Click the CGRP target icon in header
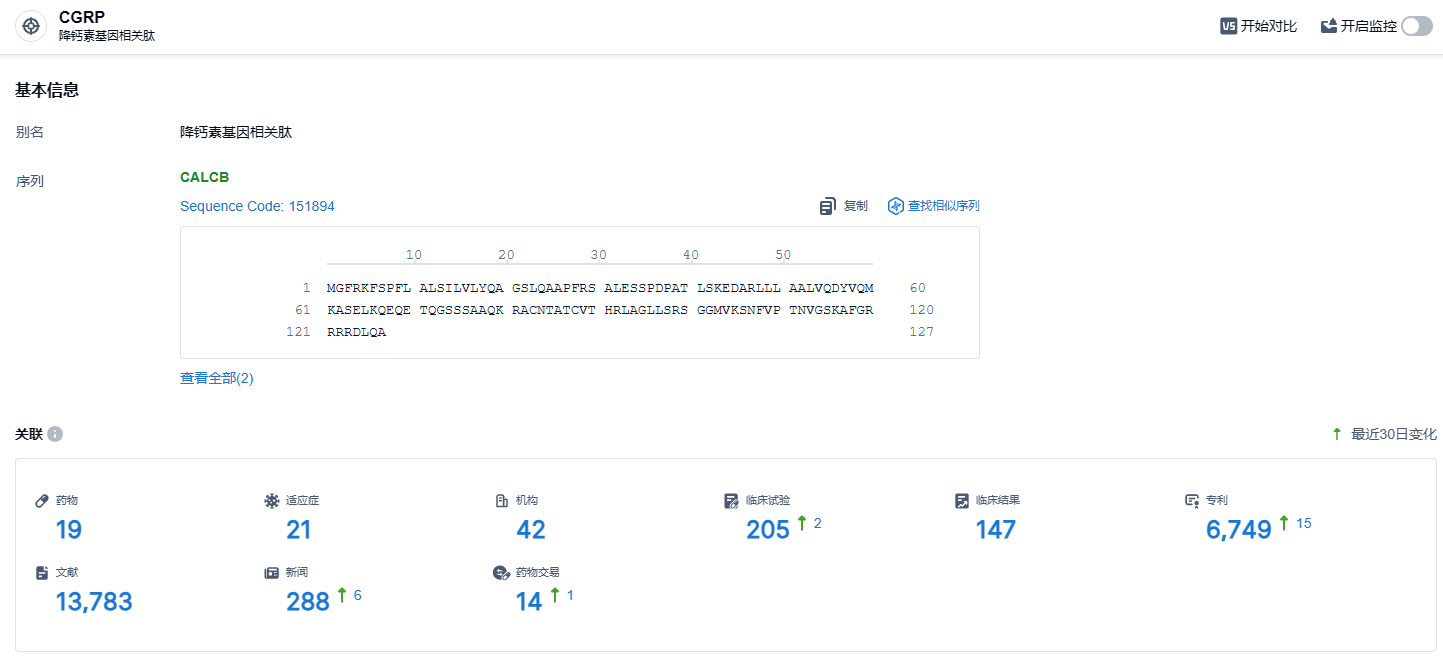The height and width of the screenshot is (658, 1443). [31, 26]
